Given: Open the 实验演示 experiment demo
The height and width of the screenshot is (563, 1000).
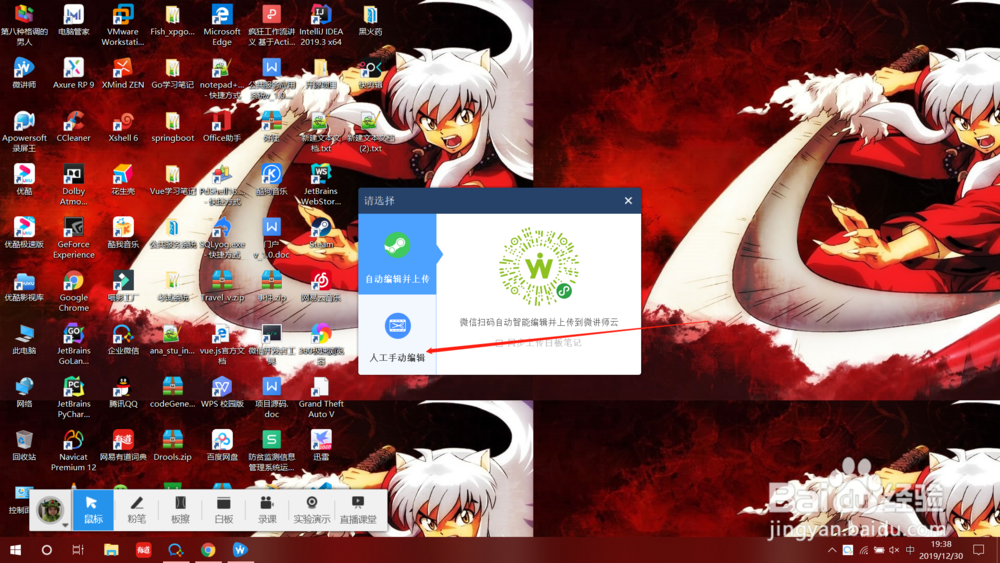Looking at the screenshot, I should tap(312, 510).
